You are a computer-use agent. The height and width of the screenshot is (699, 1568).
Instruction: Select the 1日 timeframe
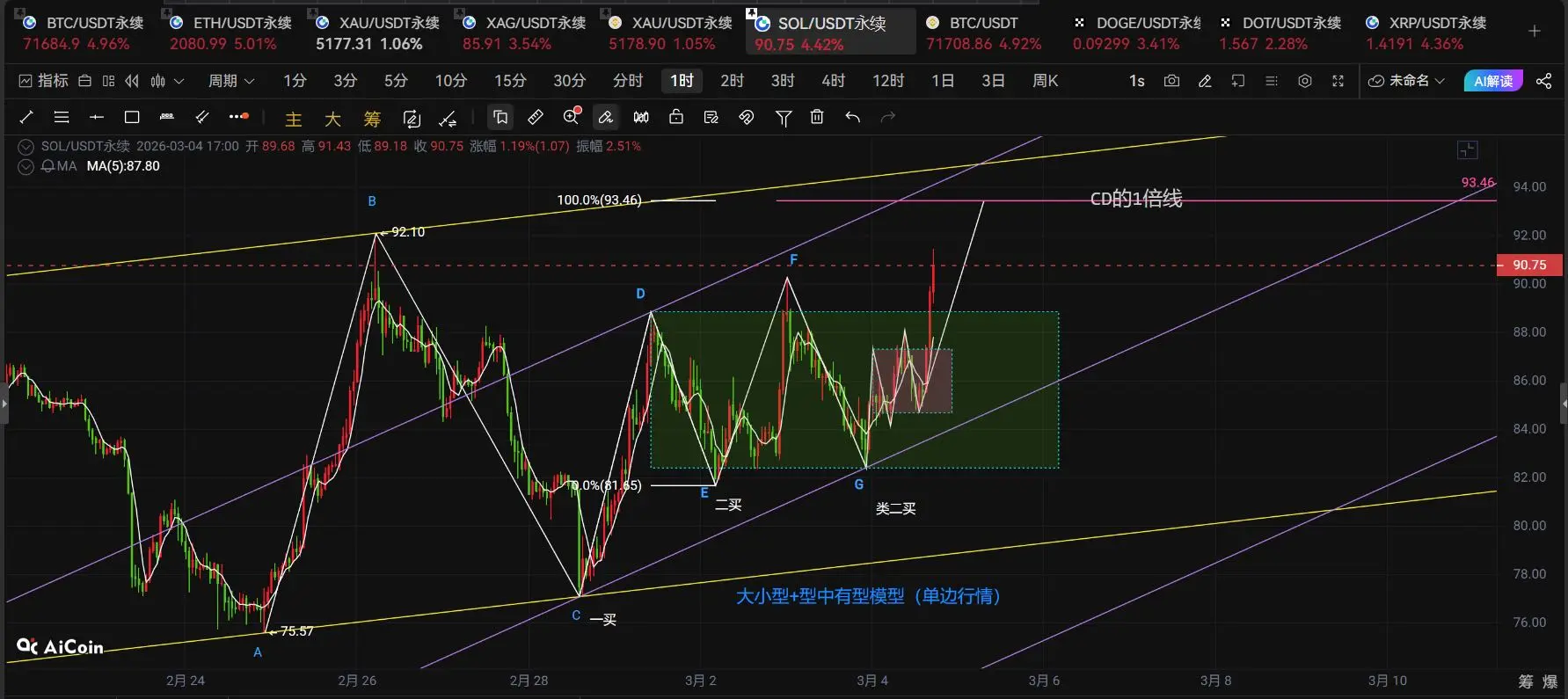(943, 81)
